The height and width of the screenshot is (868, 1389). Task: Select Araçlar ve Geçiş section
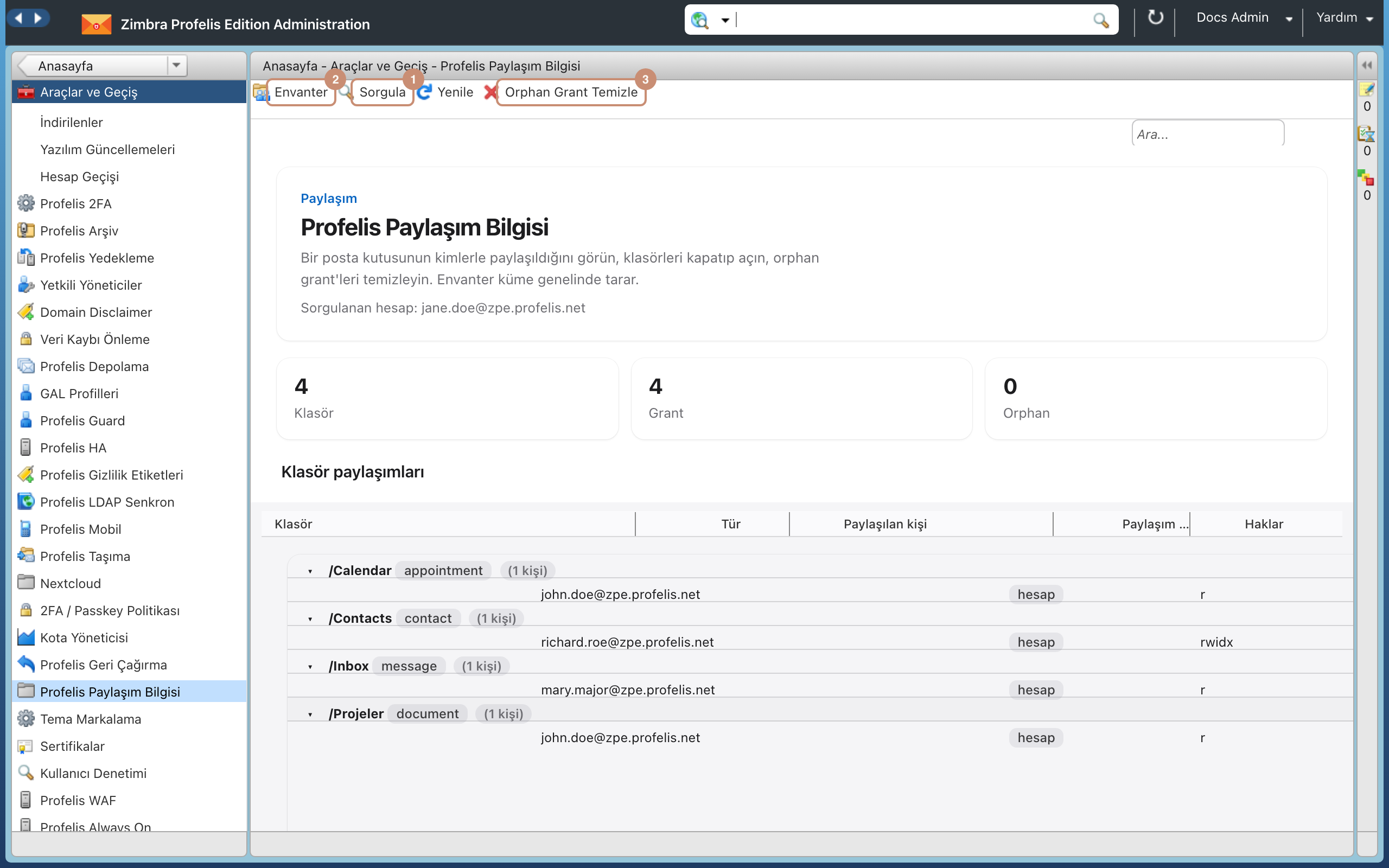pos(129,92)
